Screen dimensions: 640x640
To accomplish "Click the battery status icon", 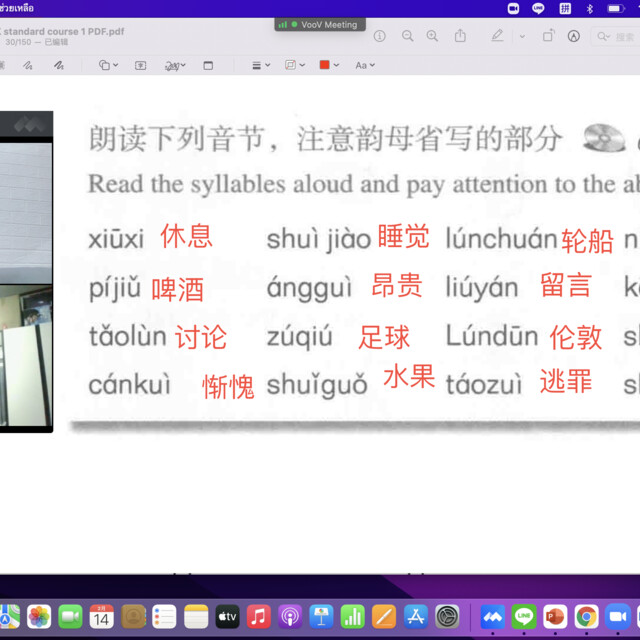I will coord(615,9).
